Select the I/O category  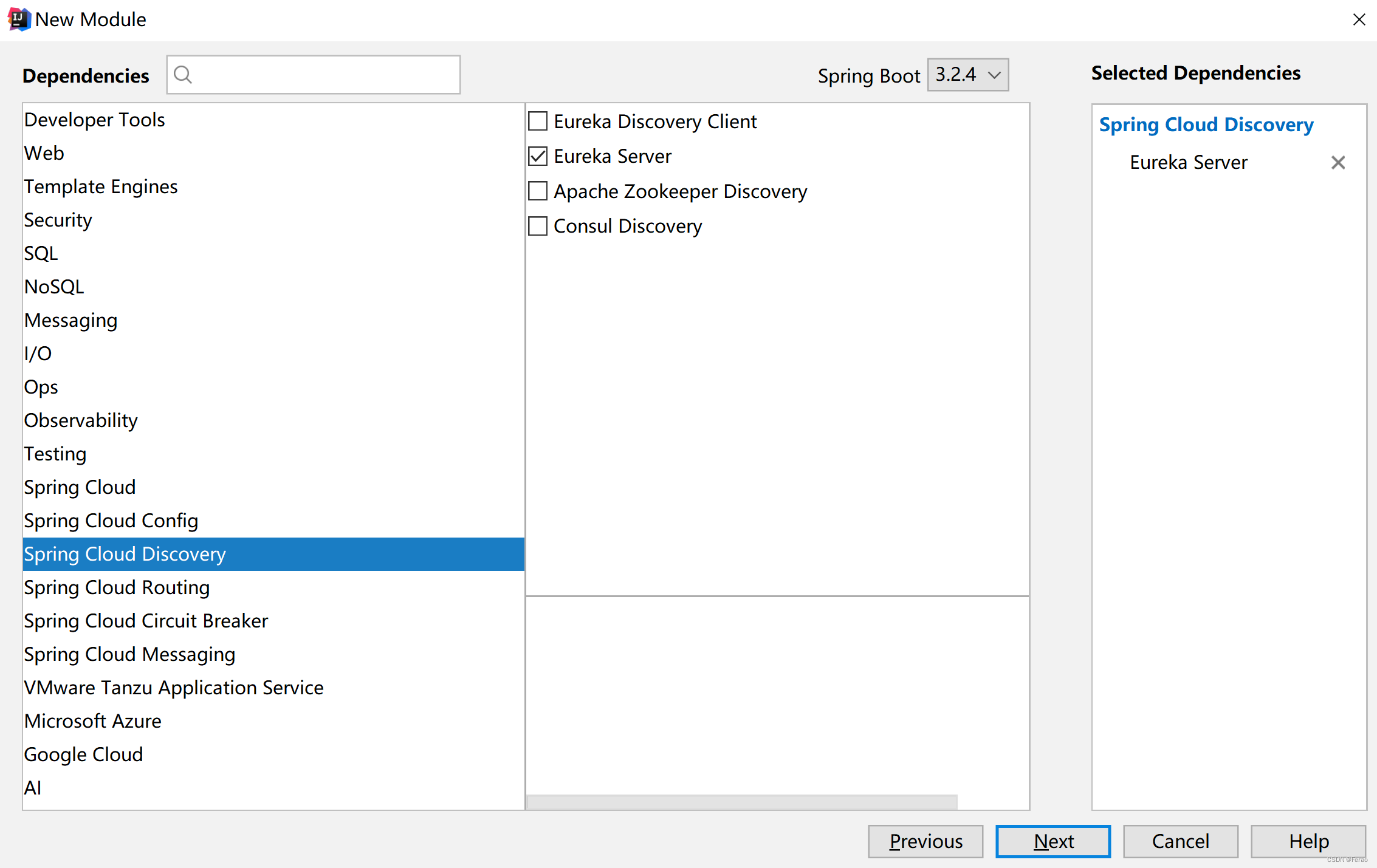[273, 354]
